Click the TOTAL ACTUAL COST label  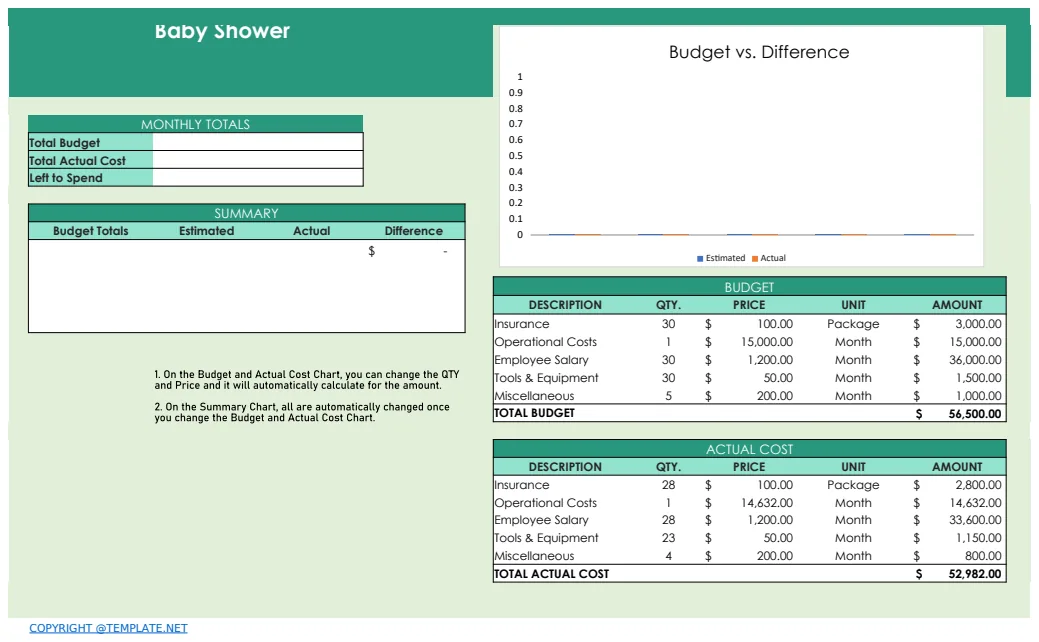(x=552, y=574)
